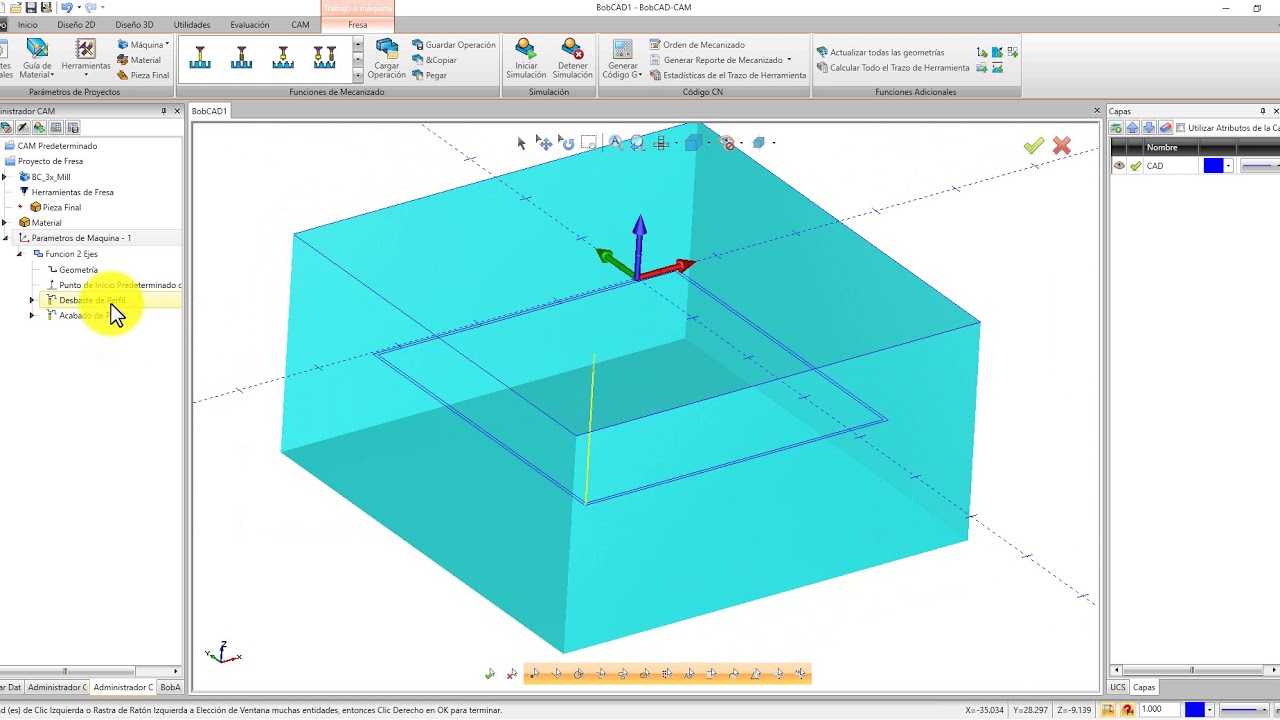
Task: Click Calcular Todo el Trazo de Herramienta
Action: [893, 68]
